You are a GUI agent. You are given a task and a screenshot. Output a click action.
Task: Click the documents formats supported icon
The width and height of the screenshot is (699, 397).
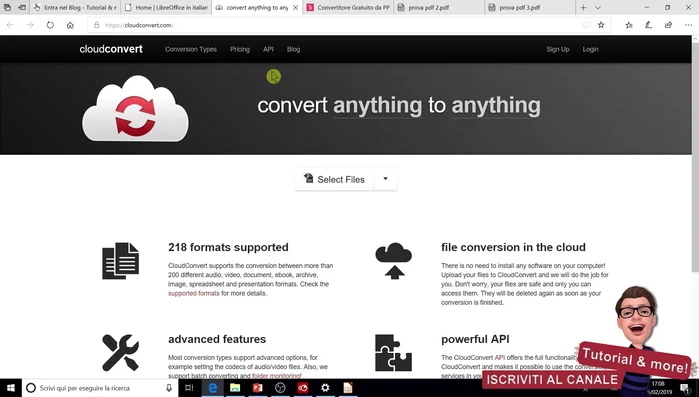pyautogui.click(x=120, y=261)
